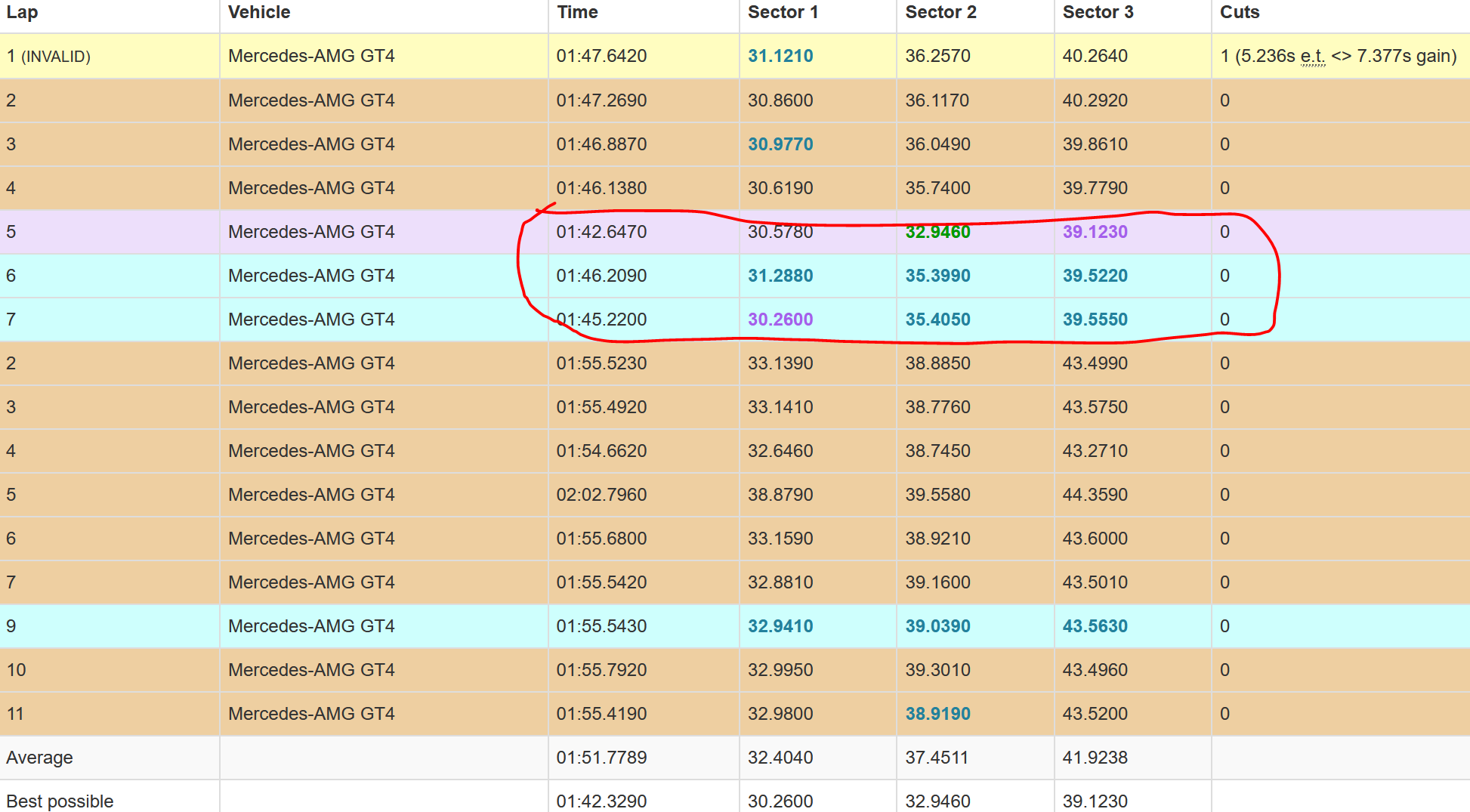1470x812 pixels.
Task: Click the Sector 3 column header
Action: pyautogui.click(x=1098, y=13)
